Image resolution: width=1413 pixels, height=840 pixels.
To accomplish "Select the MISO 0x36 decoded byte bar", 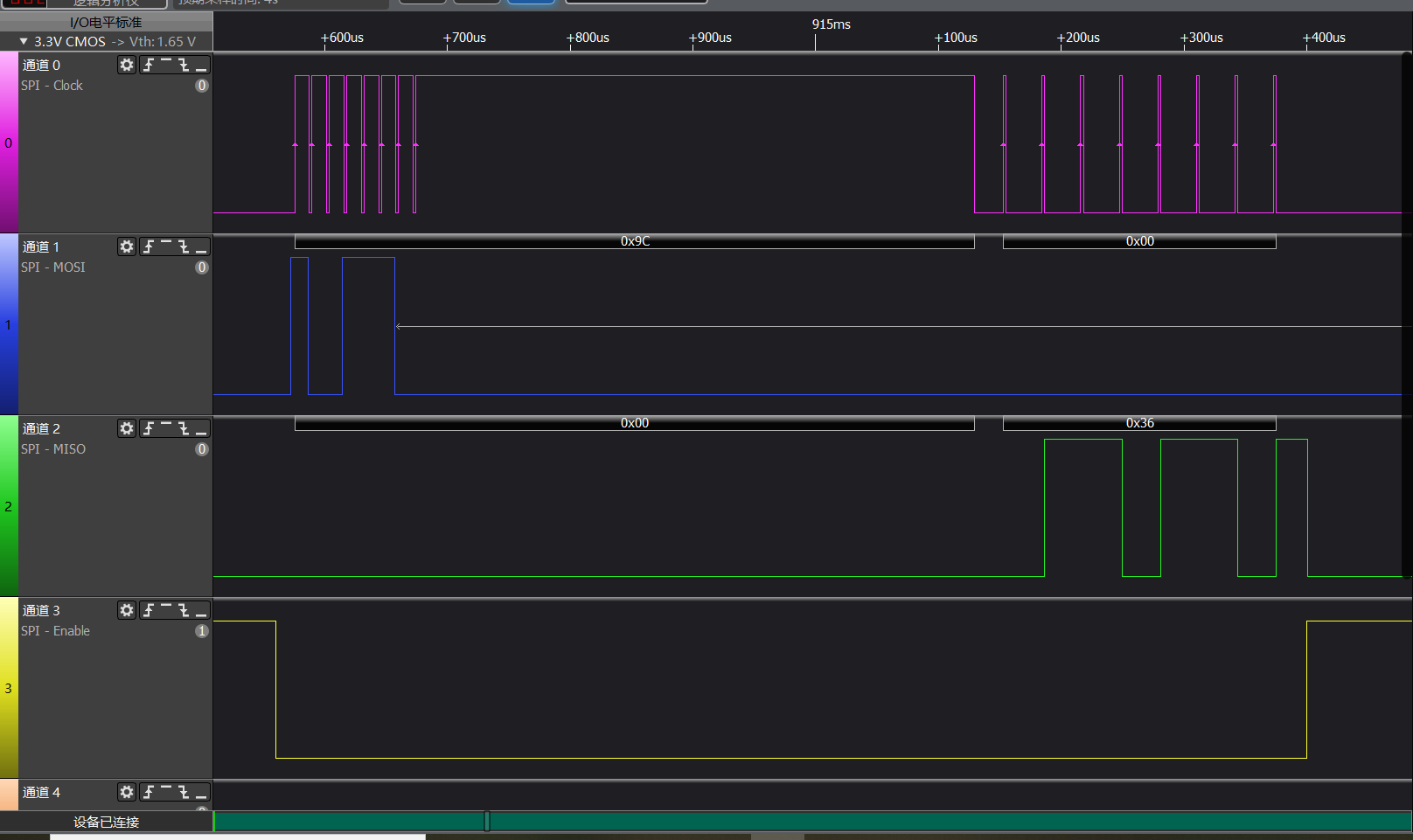I will 1139,423.
